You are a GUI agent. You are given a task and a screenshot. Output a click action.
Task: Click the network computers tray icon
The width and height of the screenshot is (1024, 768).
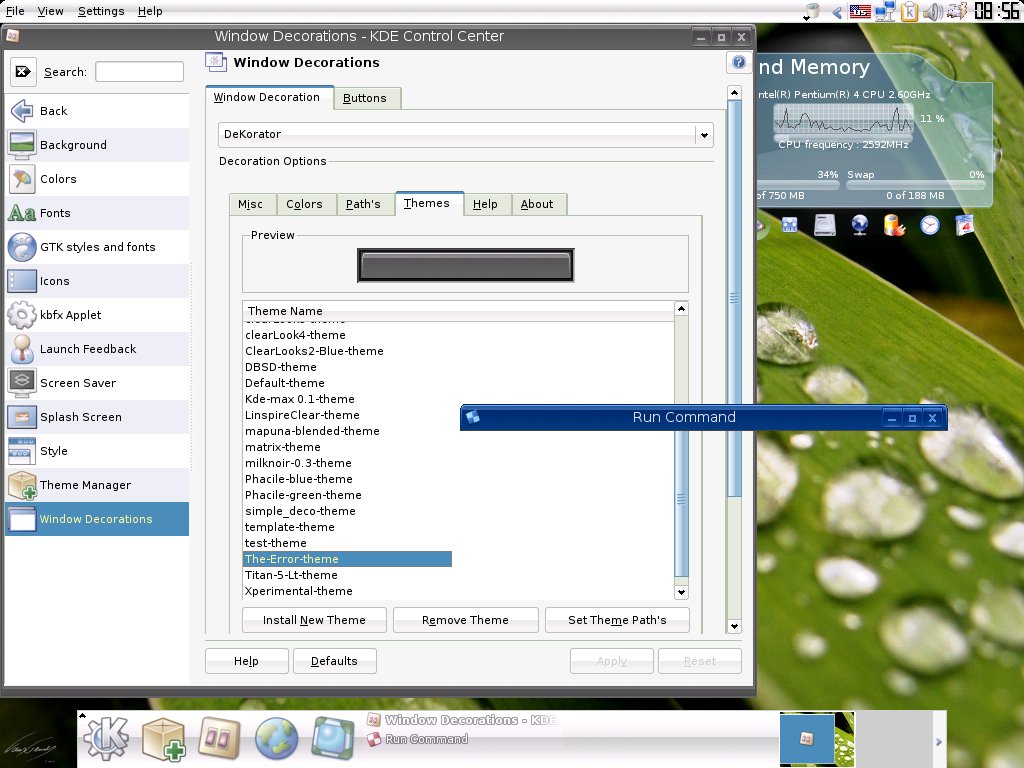885,11
